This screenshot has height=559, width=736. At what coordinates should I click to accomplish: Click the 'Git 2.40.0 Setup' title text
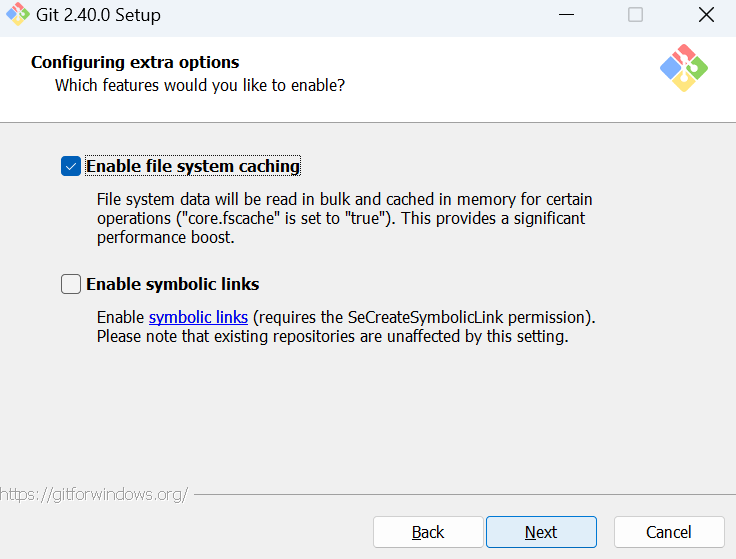(x=99, y=15)
